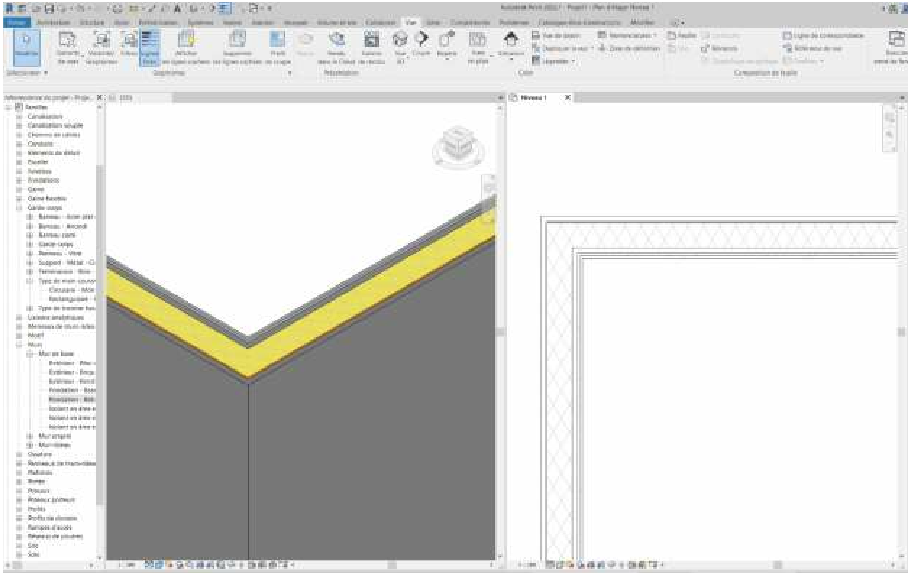Collapse the Murs tree node

19,345
